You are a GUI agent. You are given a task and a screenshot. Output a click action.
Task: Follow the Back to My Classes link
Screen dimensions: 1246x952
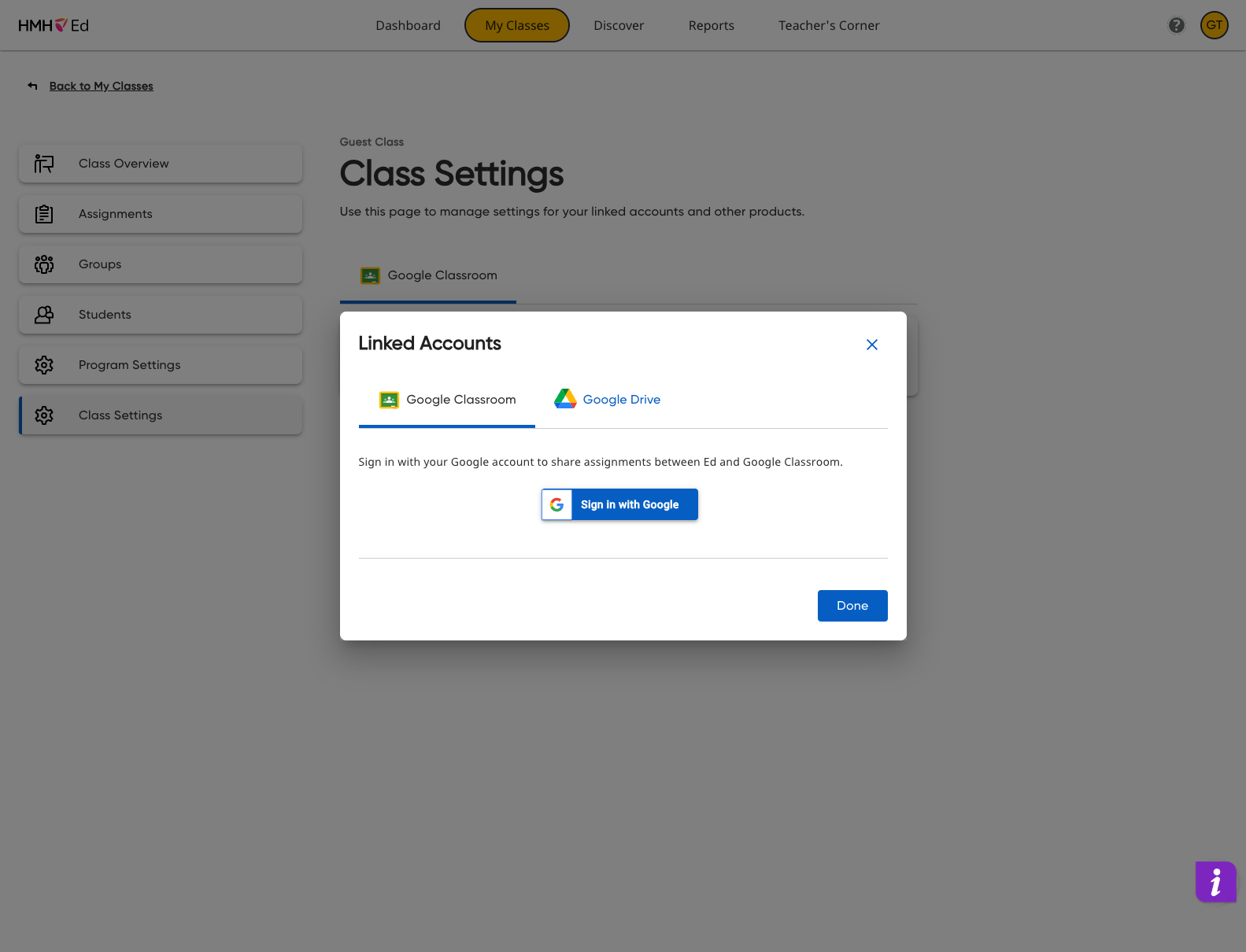(x=101, y=86)
